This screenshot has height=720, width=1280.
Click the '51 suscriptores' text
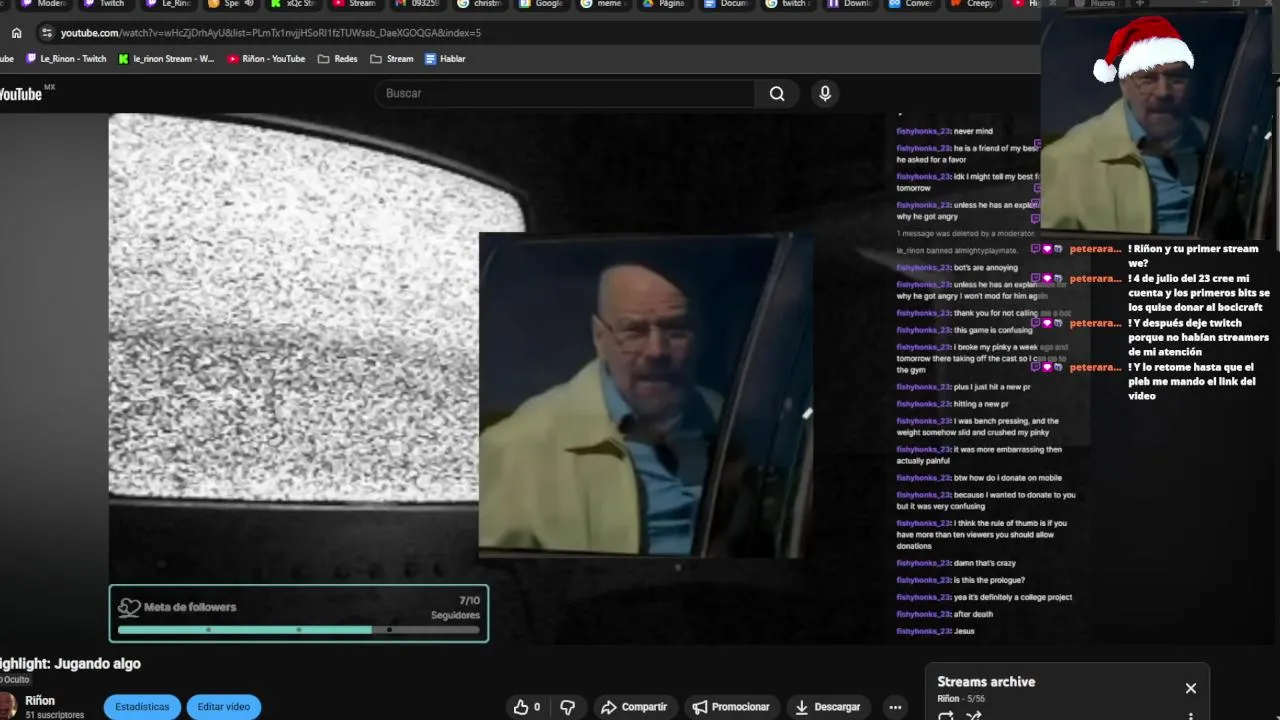tap(55, 715)
